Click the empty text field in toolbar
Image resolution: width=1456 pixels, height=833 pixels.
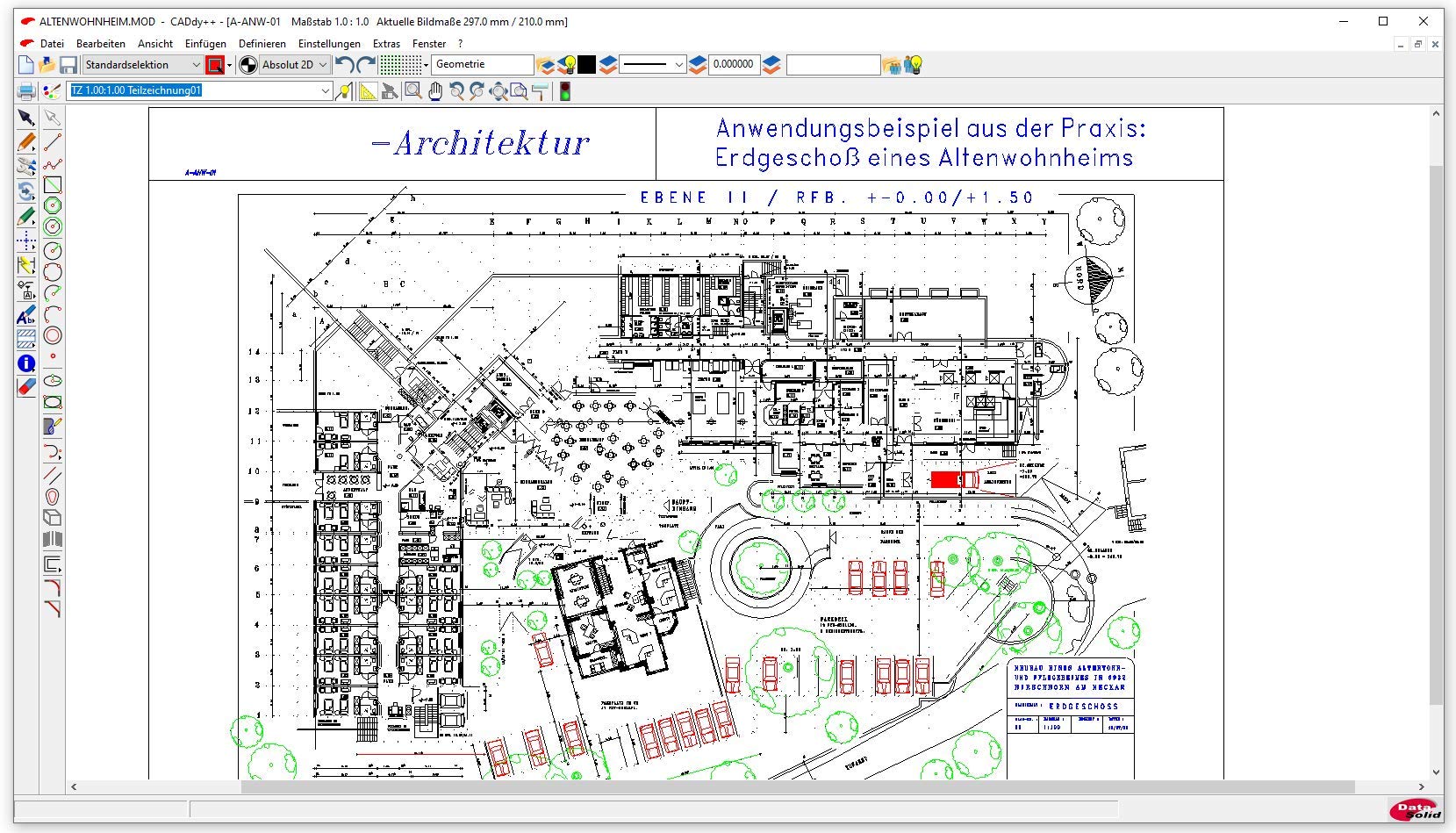point(833,65)
